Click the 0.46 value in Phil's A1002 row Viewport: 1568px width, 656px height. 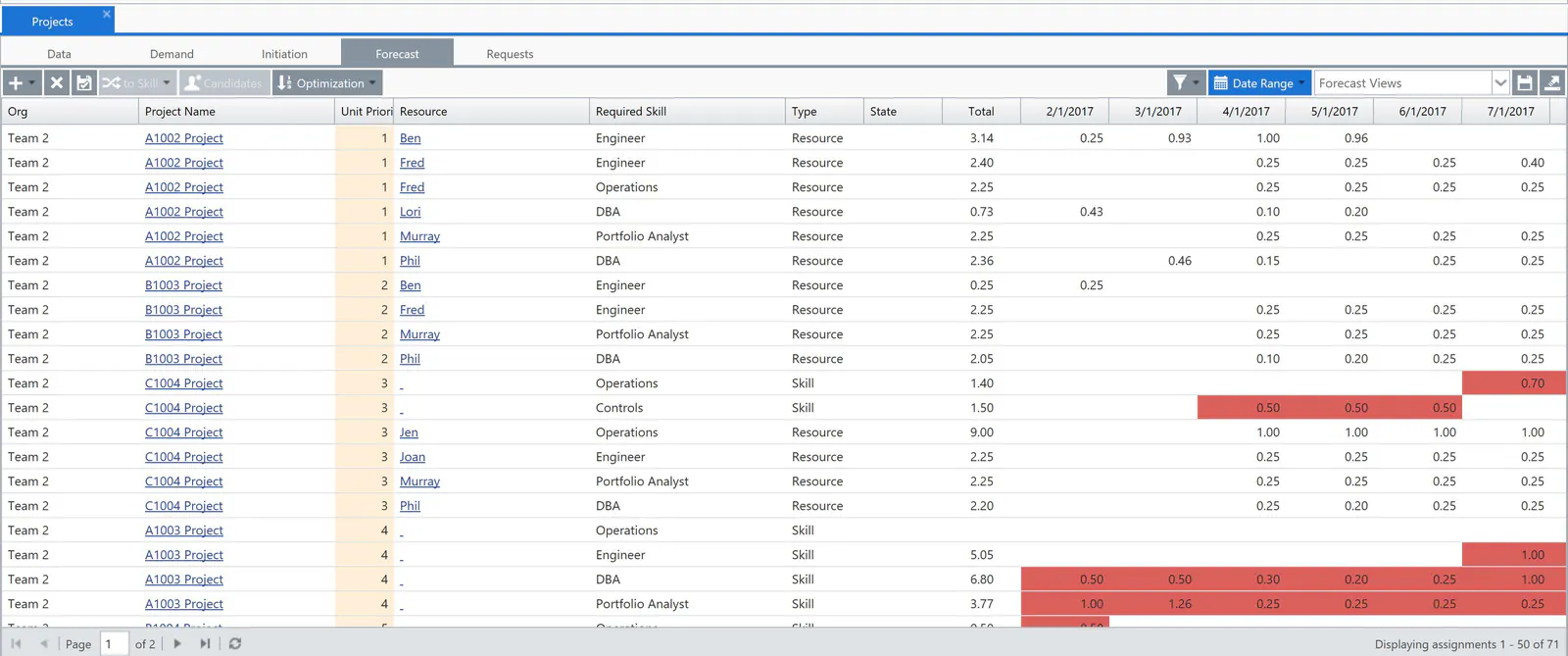point(1180,261)
